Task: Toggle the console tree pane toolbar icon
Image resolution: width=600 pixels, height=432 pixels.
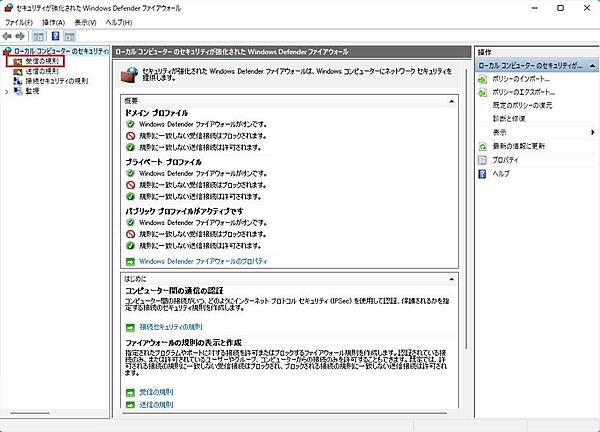Action: coord(38,36)
